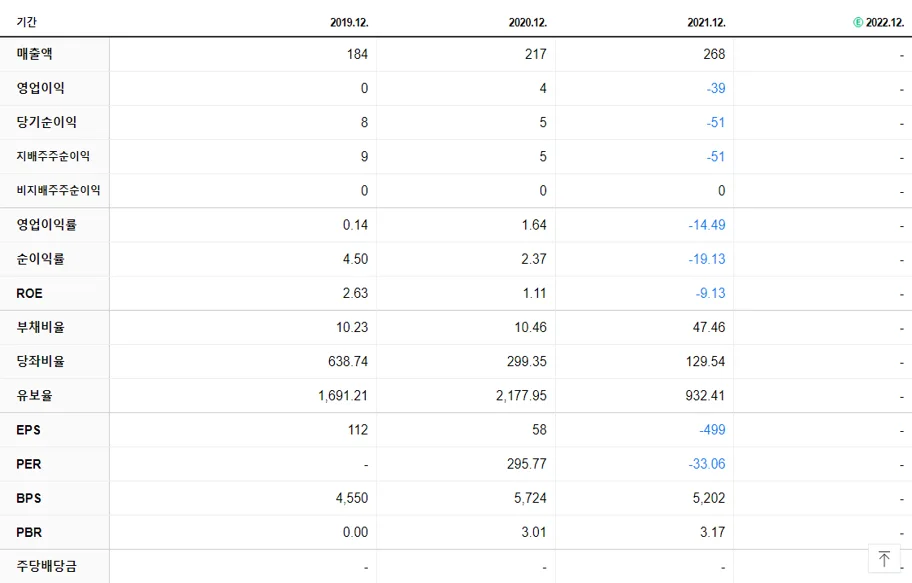Select the 비지배주주순이익 row label
This screenshot has width=912, height=583.
(58, 190)
